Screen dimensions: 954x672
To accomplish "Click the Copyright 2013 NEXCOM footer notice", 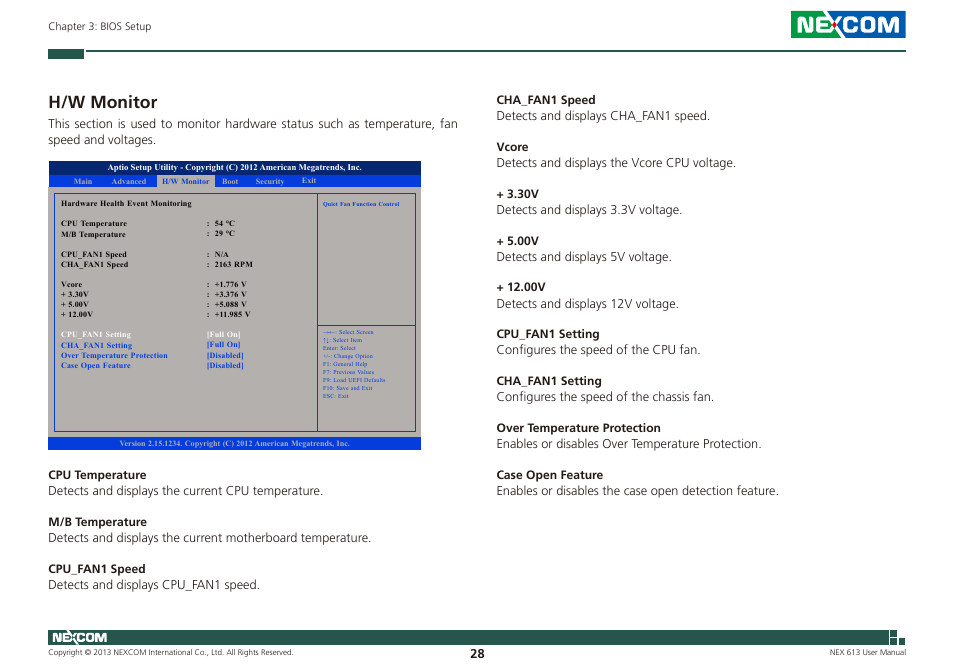I will coord(170,653).
